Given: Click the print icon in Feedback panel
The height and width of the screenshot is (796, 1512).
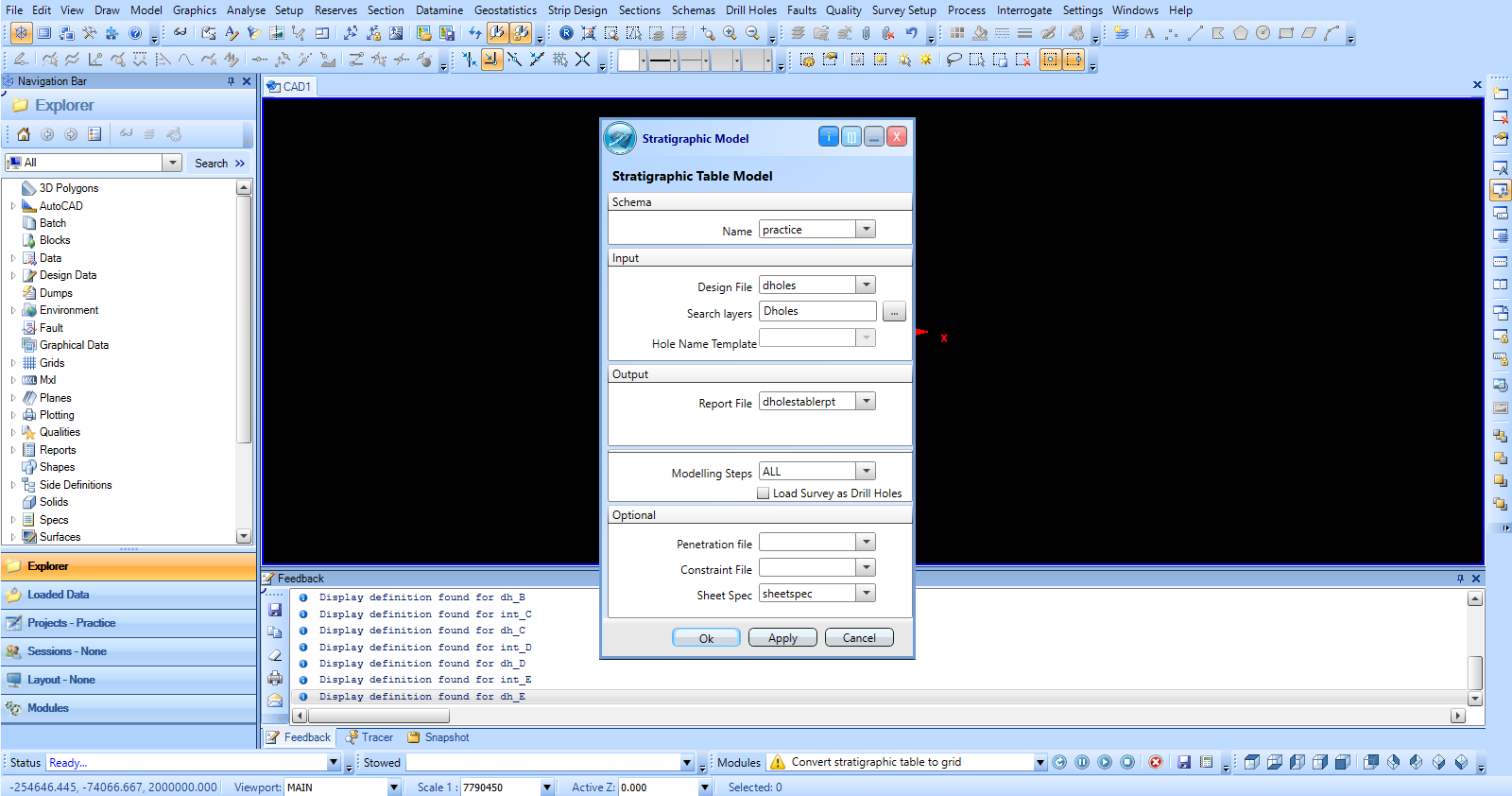Looking at the screenshot, I should tap(275, 678).
